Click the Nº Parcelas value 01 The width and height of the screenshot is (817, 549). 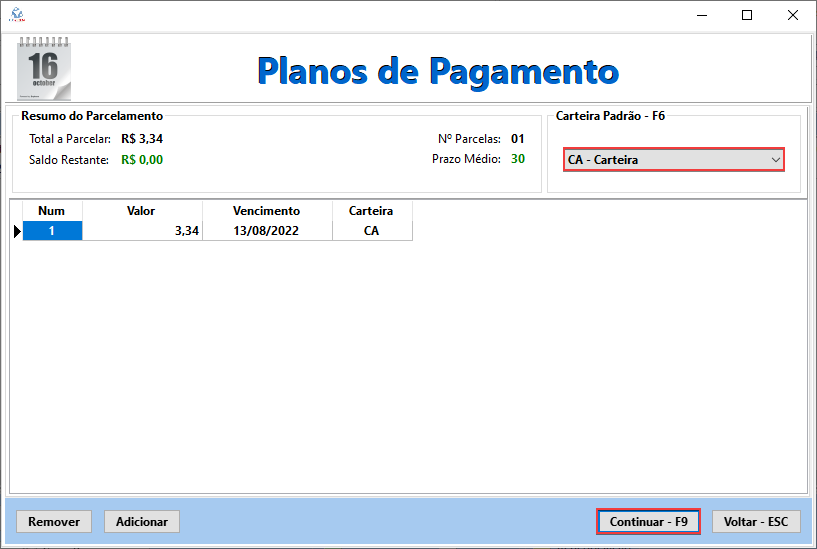(x=517, y=139)
